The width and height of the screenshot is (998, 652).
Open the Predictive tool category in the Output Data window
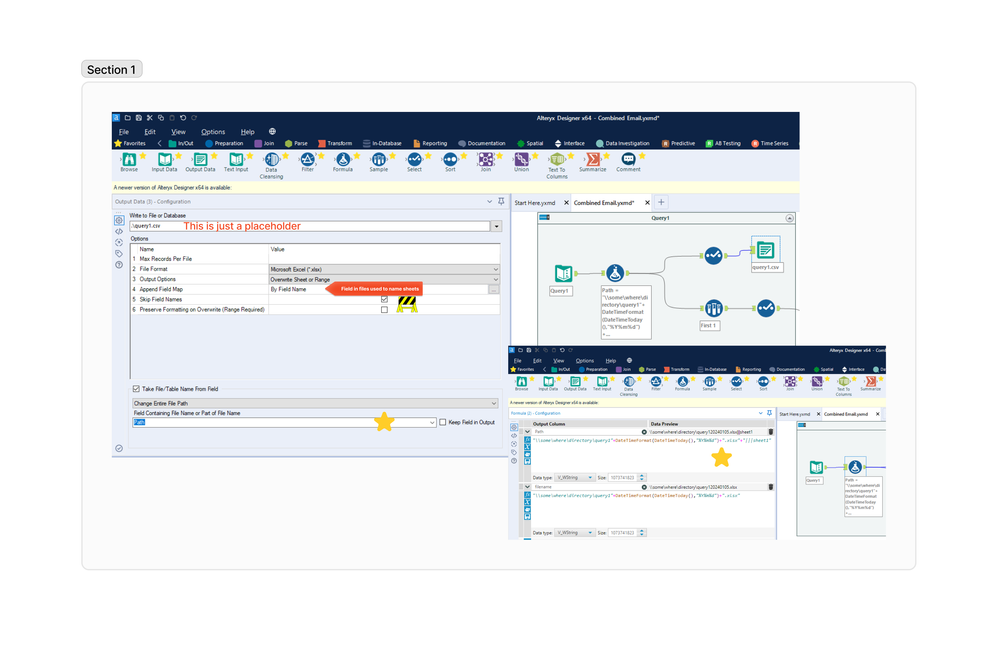(x=678, y=143)
